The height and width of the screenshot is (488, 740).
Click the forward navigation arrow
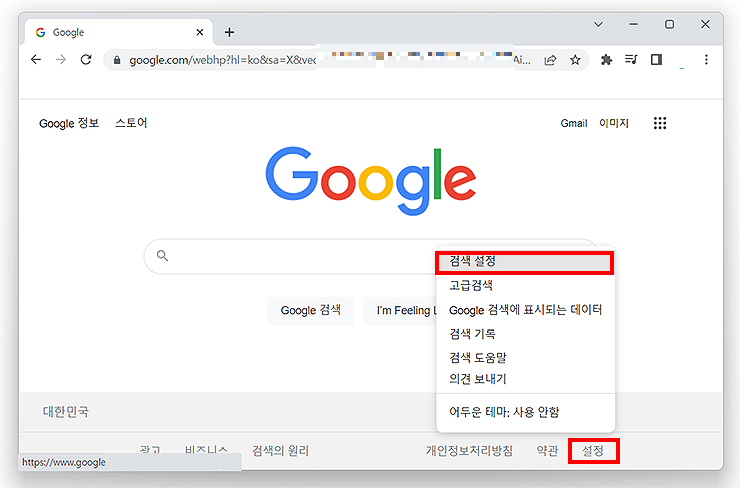tap(61, 59)
